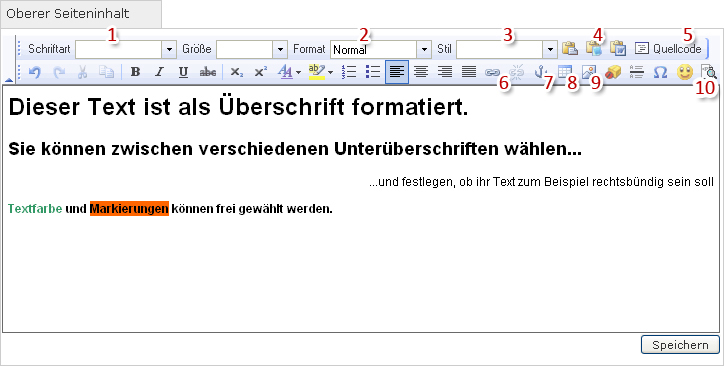Toggle italic formatting
724x366 pixels.
click(159, 72)
